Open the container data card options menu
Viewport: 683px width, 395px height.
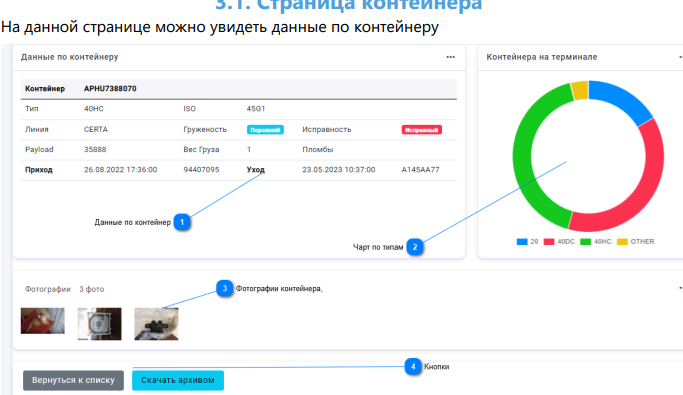450,57
